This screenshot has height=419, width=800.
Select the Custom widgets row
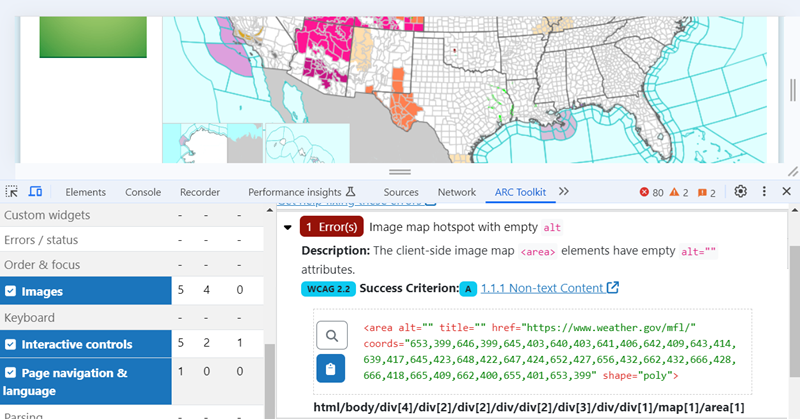(132, 215)
